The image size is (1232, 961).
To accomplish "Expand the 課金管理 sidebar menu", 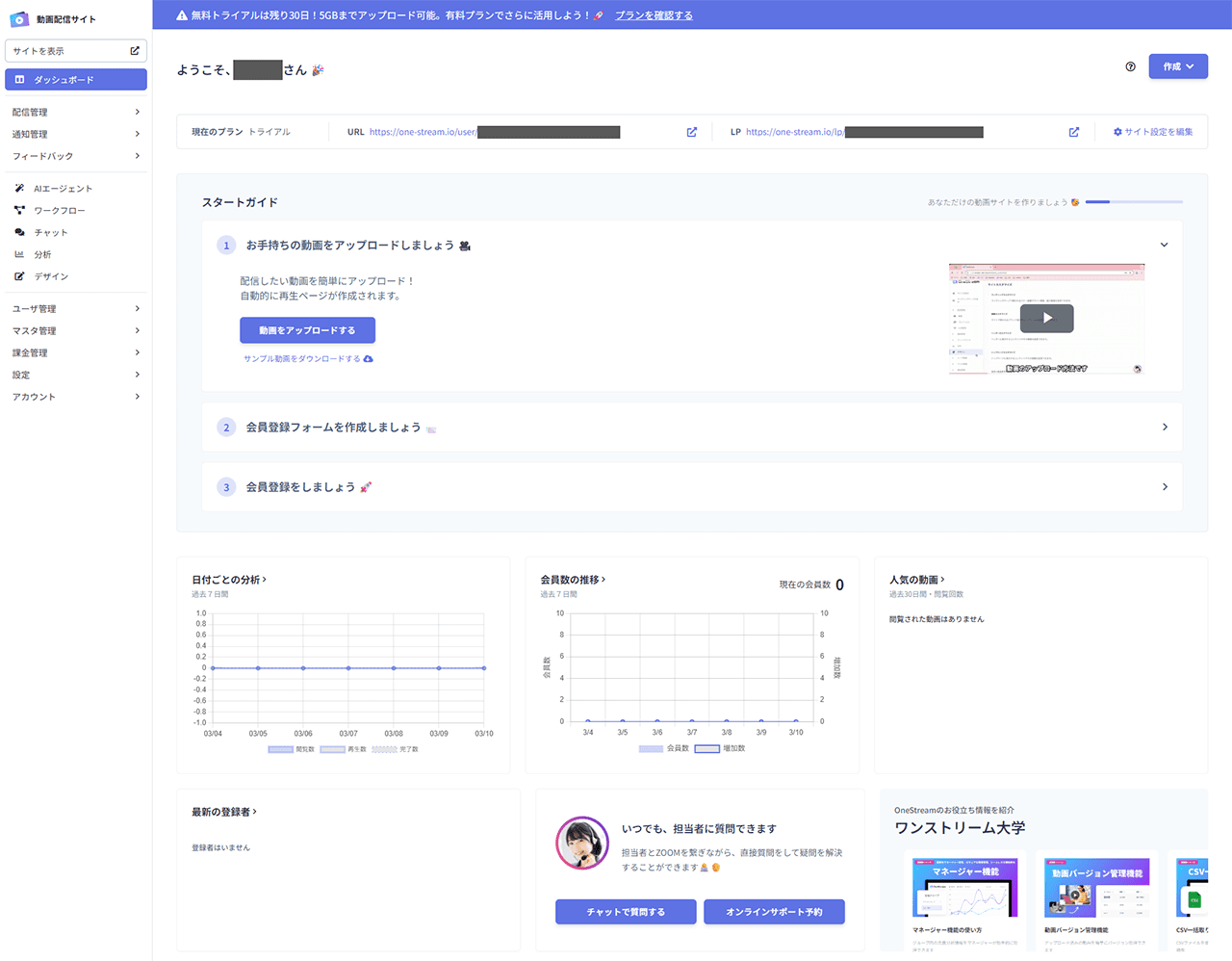I will (x=77, y=351).
